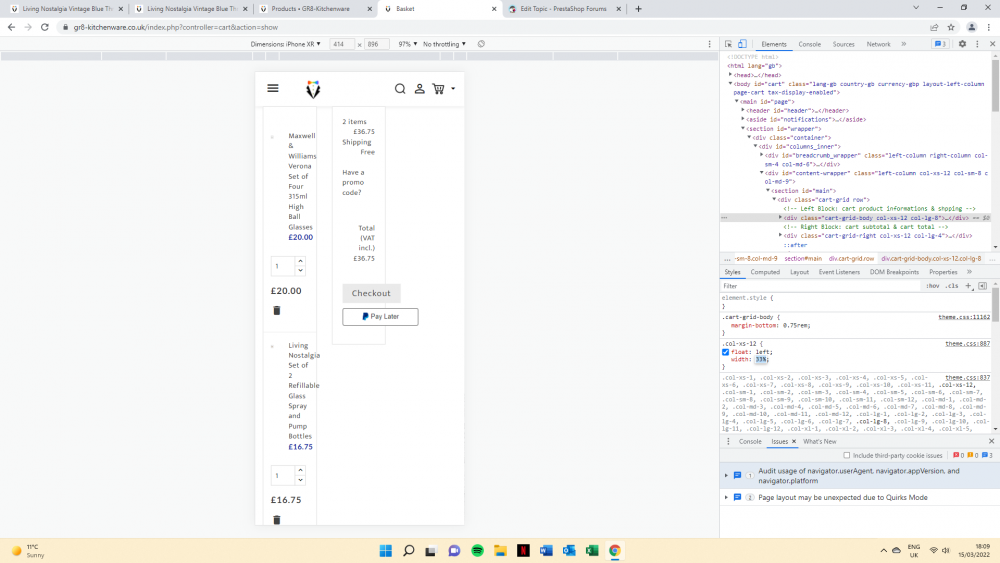Open a new browser tab
Screen dimensions: 1000x563
click(638, 9)
